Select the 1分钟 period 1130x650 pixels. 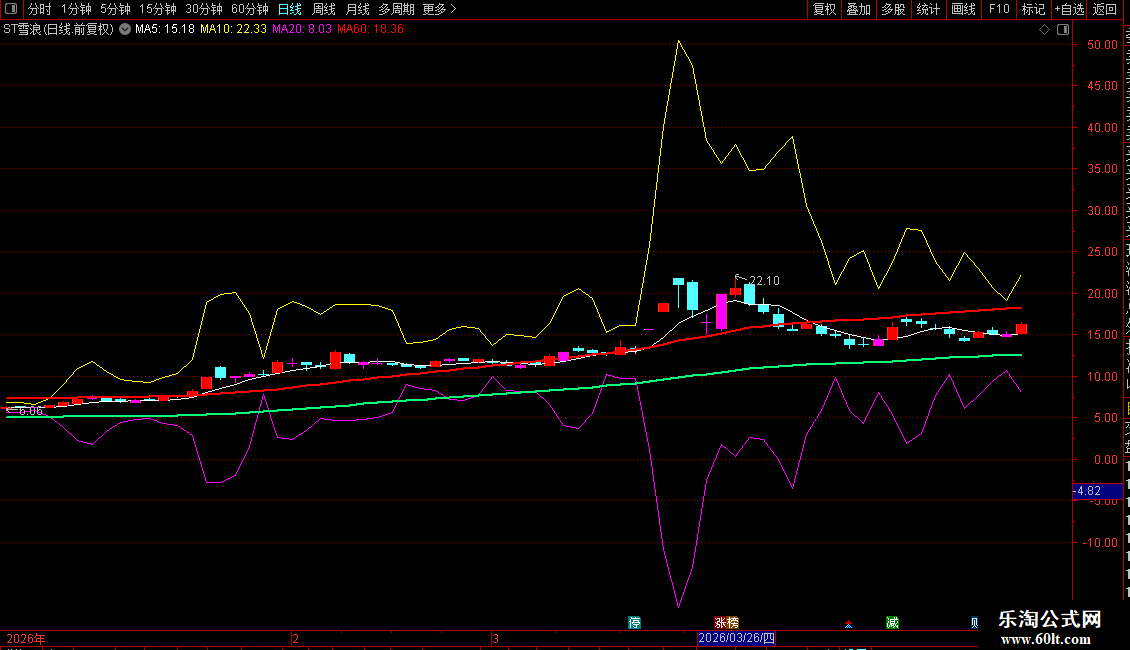(x=76, y=9)
